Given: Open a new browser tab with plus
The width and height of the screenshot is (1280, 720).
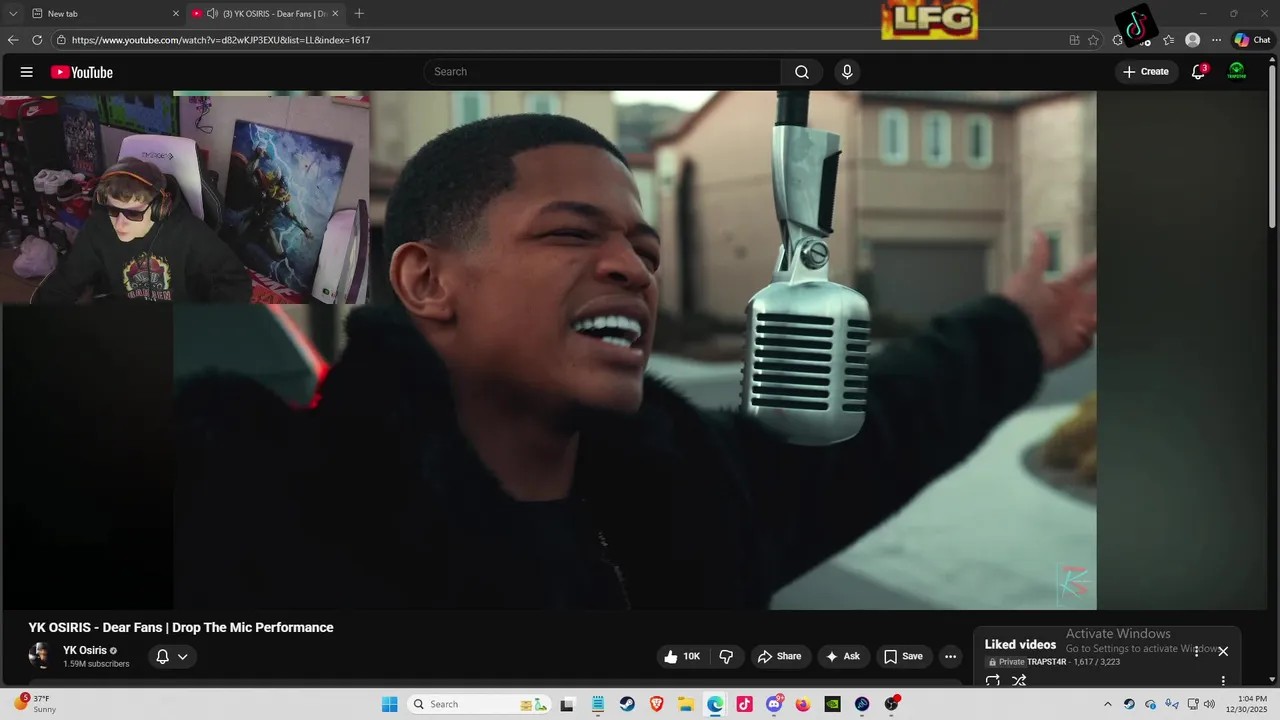Looking at the screenshot, I should [x=359, y=13].
